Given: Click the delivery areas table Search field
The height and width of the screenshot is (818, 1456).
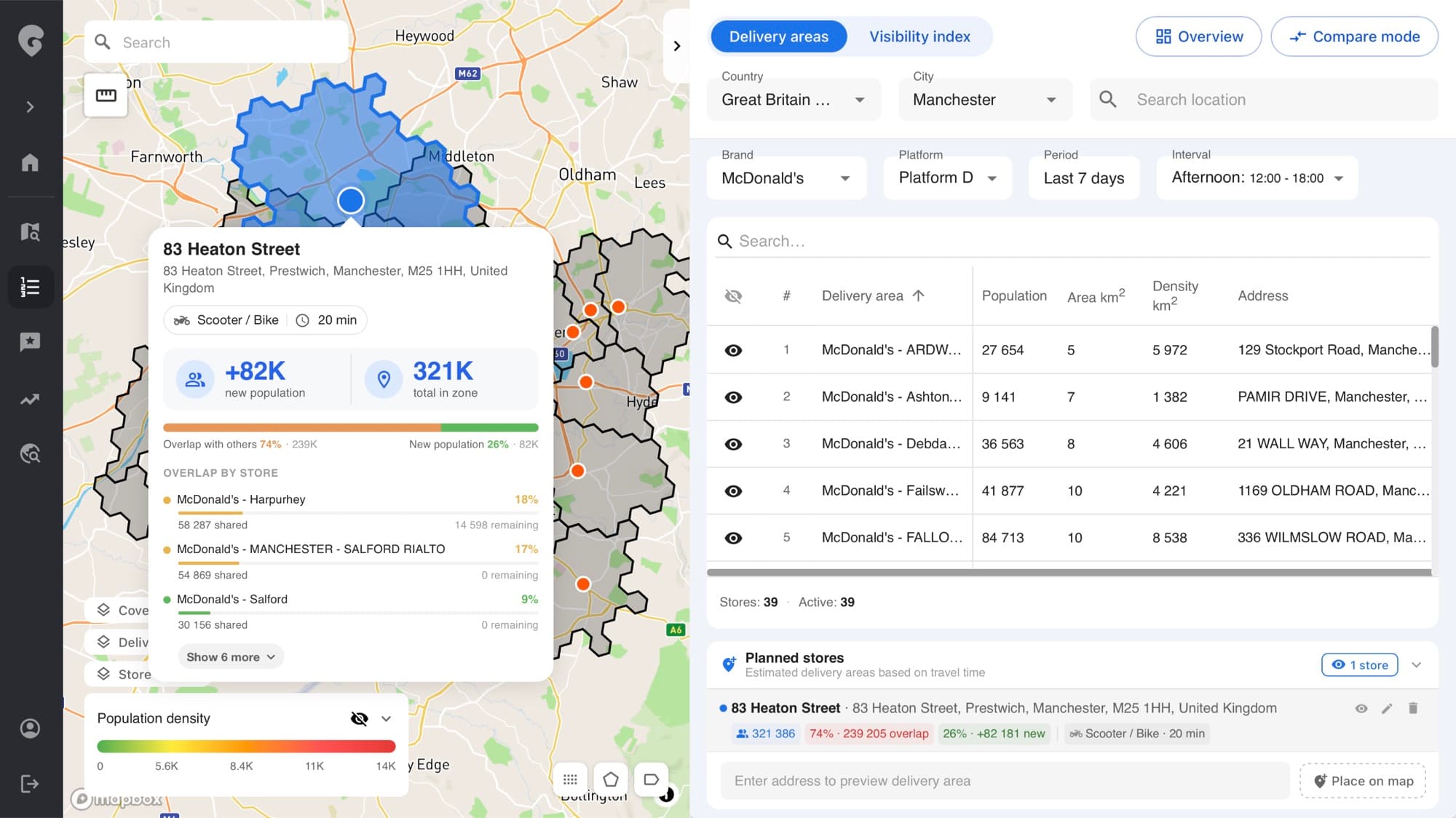Looking at the screenshot, I should (1072, 241).
